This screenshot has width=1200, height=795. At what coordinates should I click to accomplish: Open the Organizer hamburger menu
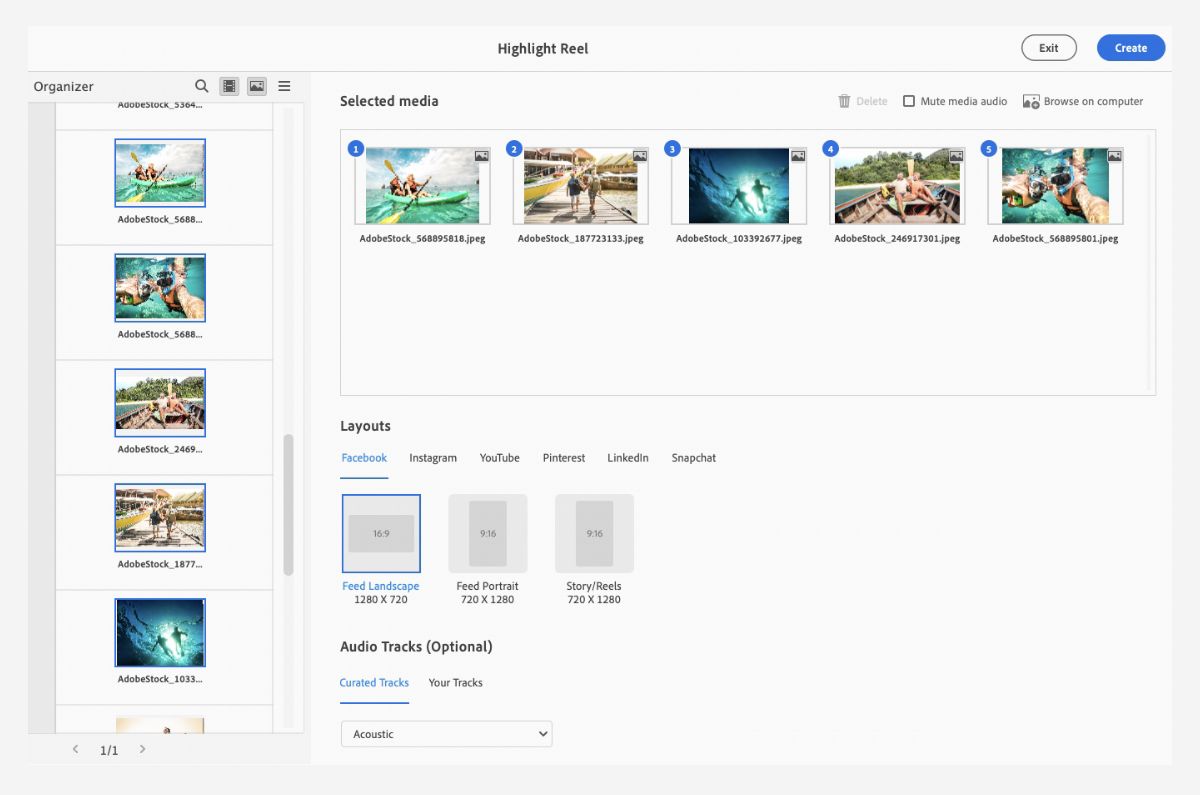click(x=284, y=86)
